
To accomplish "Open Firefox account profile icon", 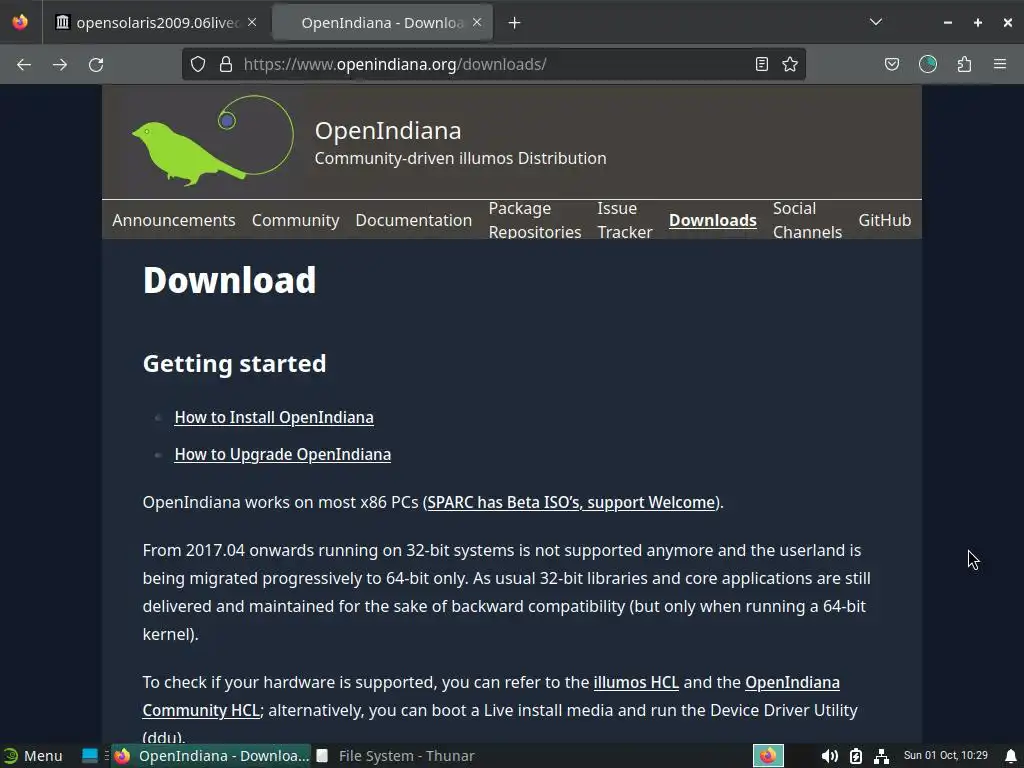I will 928,64.
